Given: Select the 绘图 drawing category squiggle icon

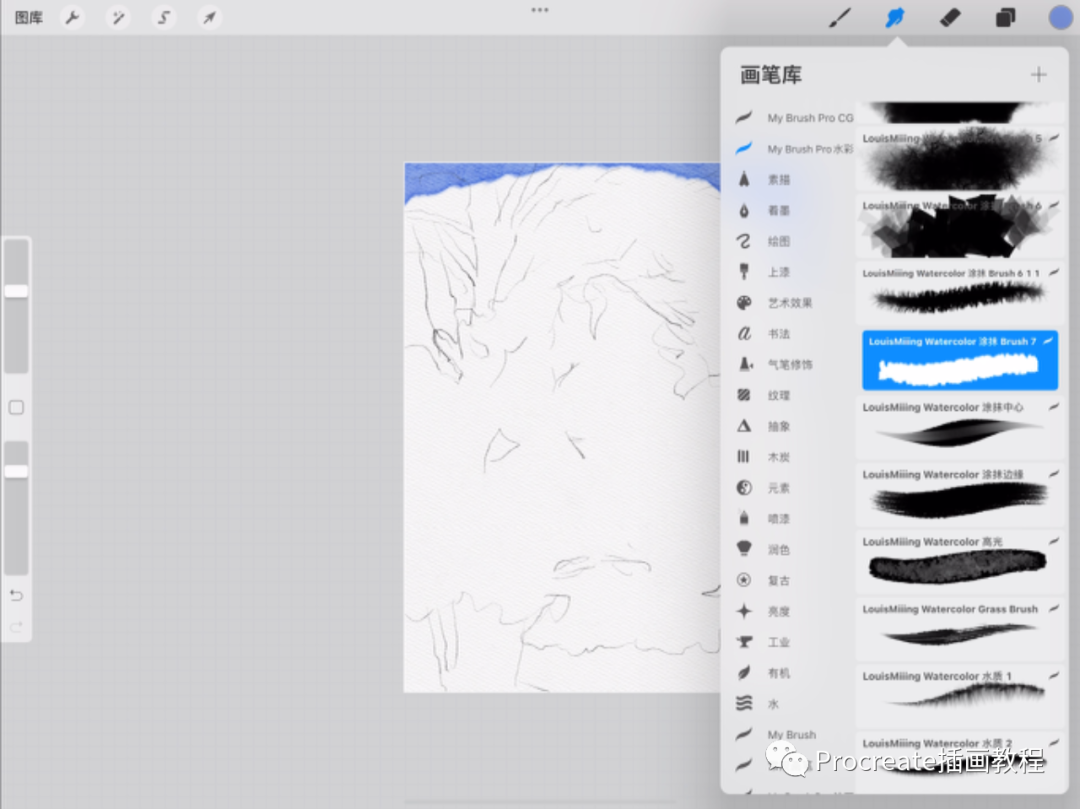Looking at the screenshot, I should point(744,241).
